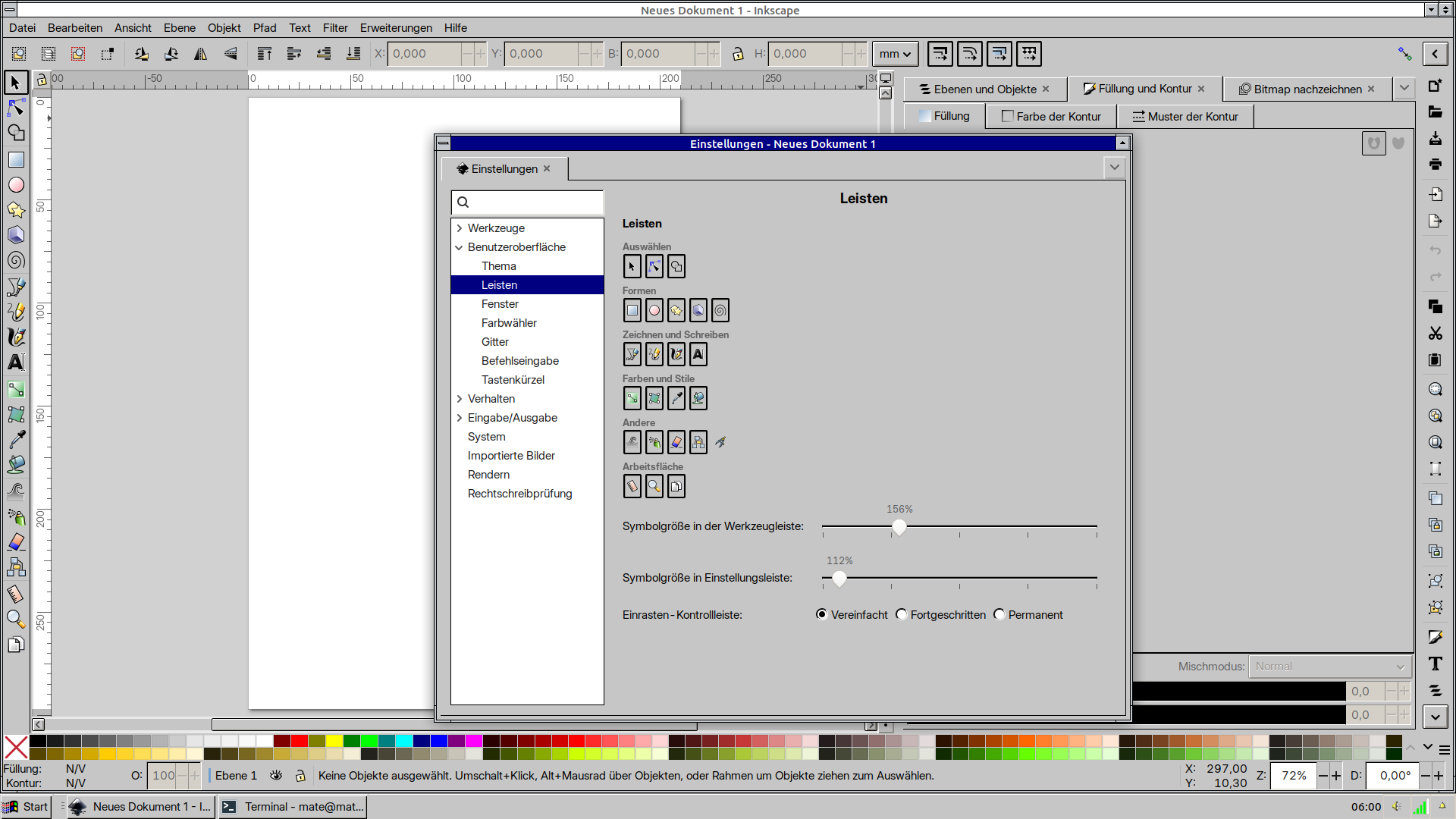This screenshot has height=819, width=1456.
Task: Switch to Ebenen und Objekte tab
Action: [984, 89]
